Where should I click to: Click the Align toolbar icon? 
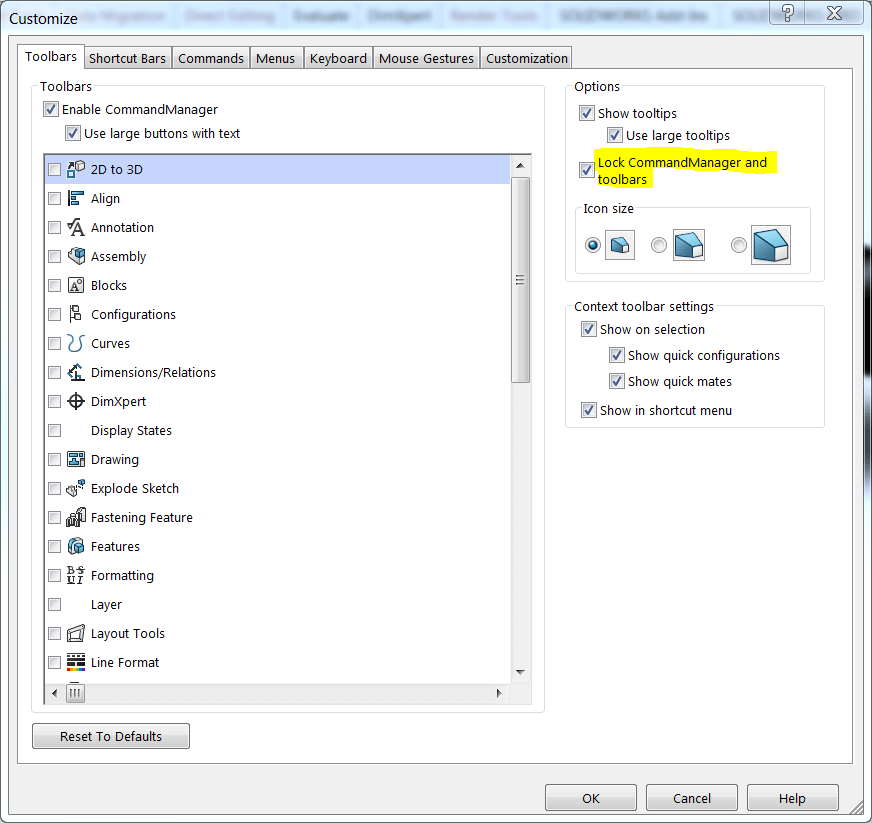tap(75, 198)
